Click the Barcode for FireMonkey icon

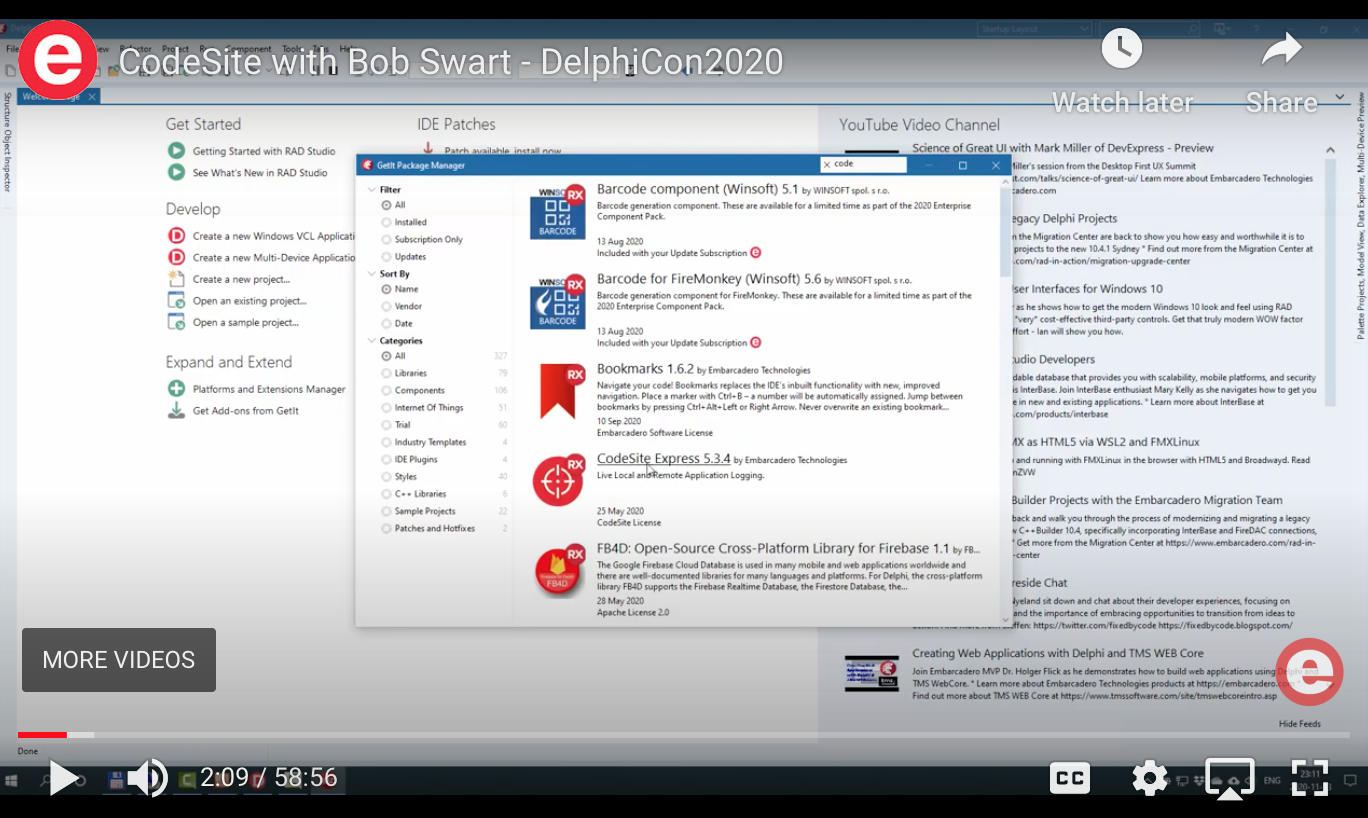[x=557, y=302]
